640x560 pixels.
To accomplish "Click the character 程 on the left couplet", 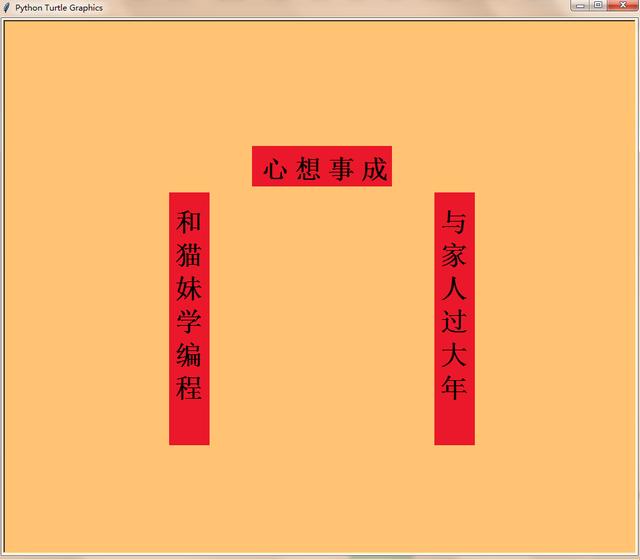I will [x=189, y=387].
